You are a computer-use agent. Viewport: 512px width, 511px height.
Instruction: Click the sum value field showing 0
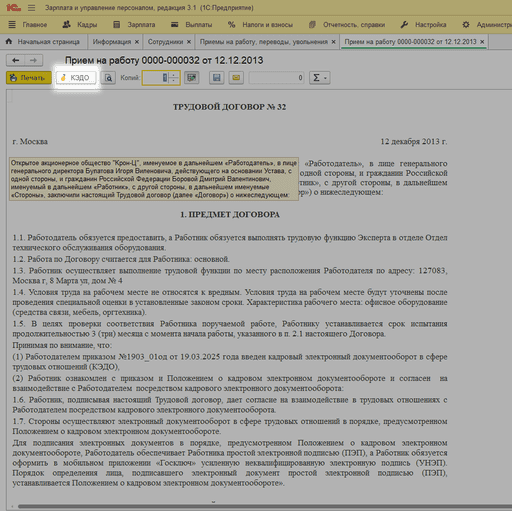pyautogui.click(x=276, y=78)
